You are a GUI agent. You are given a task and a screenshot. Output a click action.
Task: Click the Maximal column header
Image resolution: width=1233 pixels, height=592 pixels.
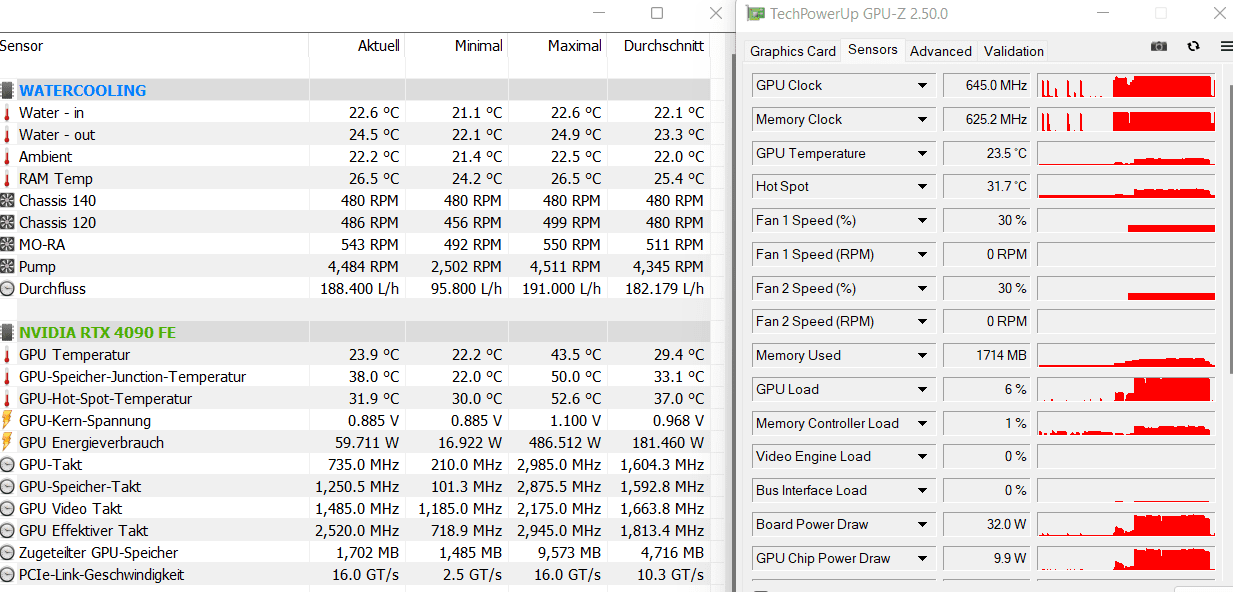click(x=574, y=46)
